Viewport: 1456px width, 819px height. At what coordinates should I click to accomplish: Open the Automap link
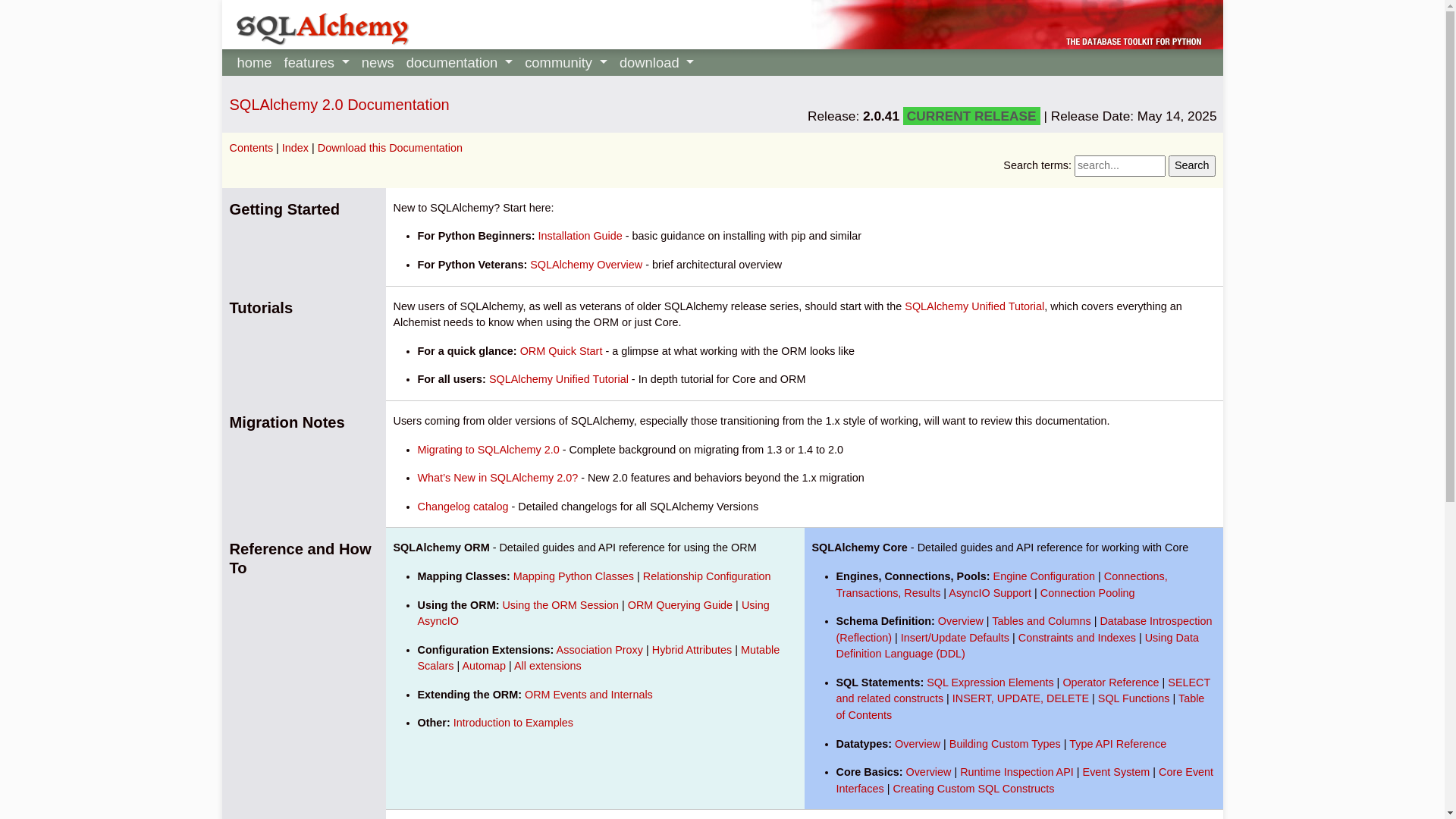(484, 666)
